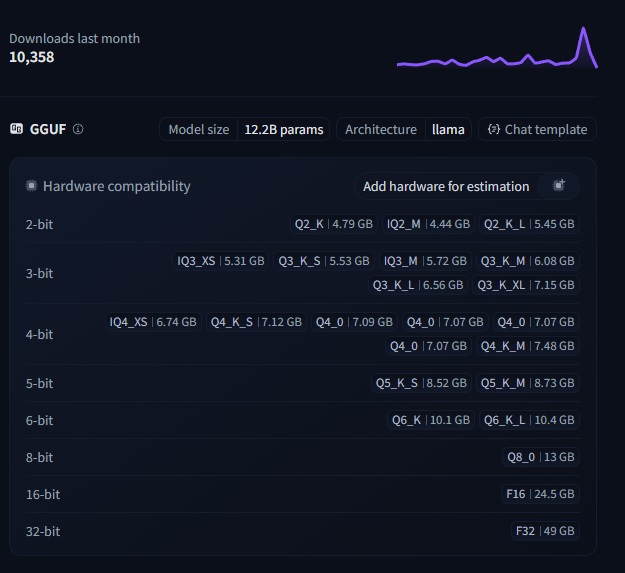Select the F32 49 GB quant
This screenshot has height=573, width=625.
coord(545,531)
